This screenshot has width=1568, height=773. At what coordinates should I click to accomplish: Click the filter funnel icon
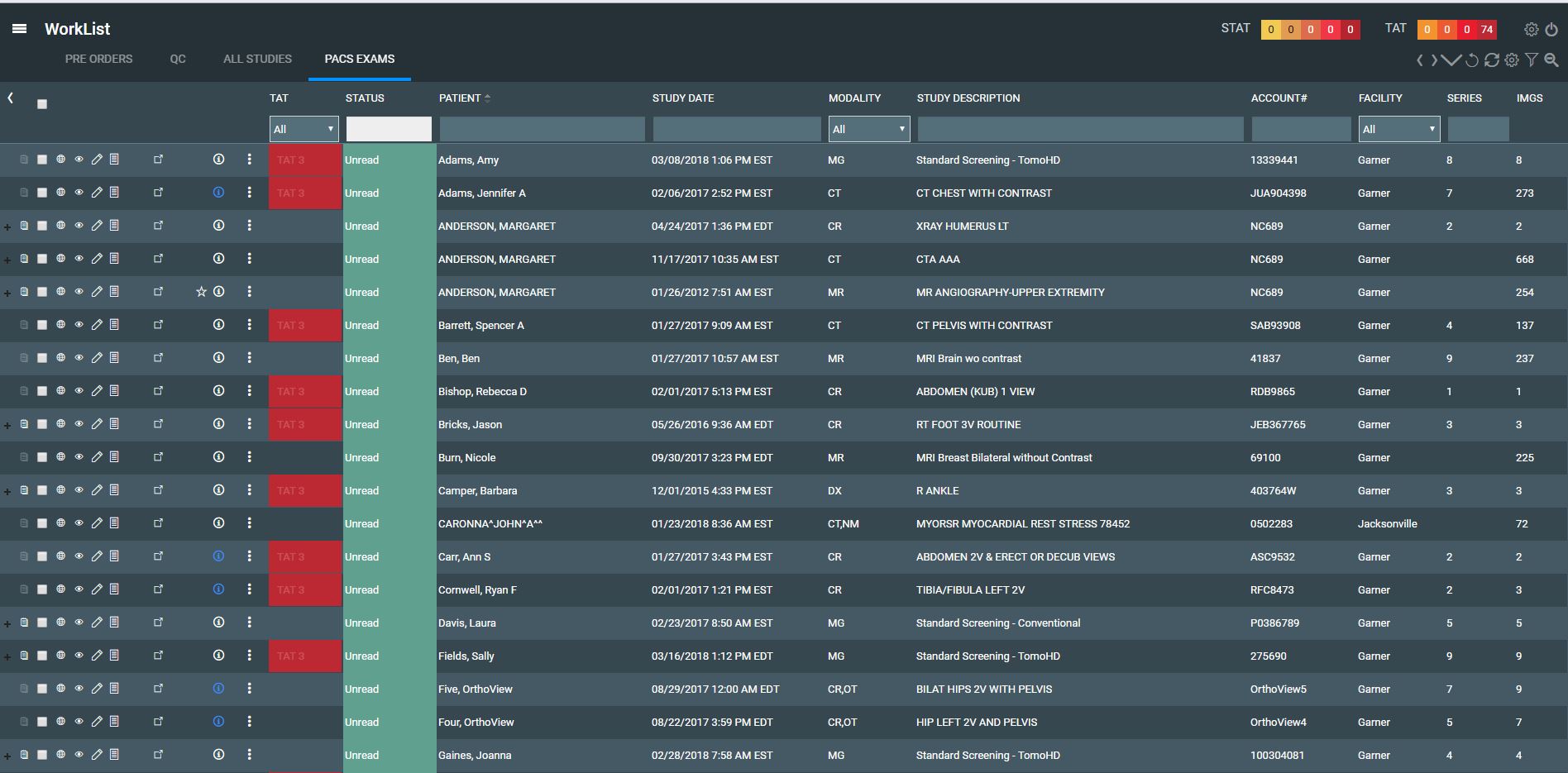[1532, 60]
